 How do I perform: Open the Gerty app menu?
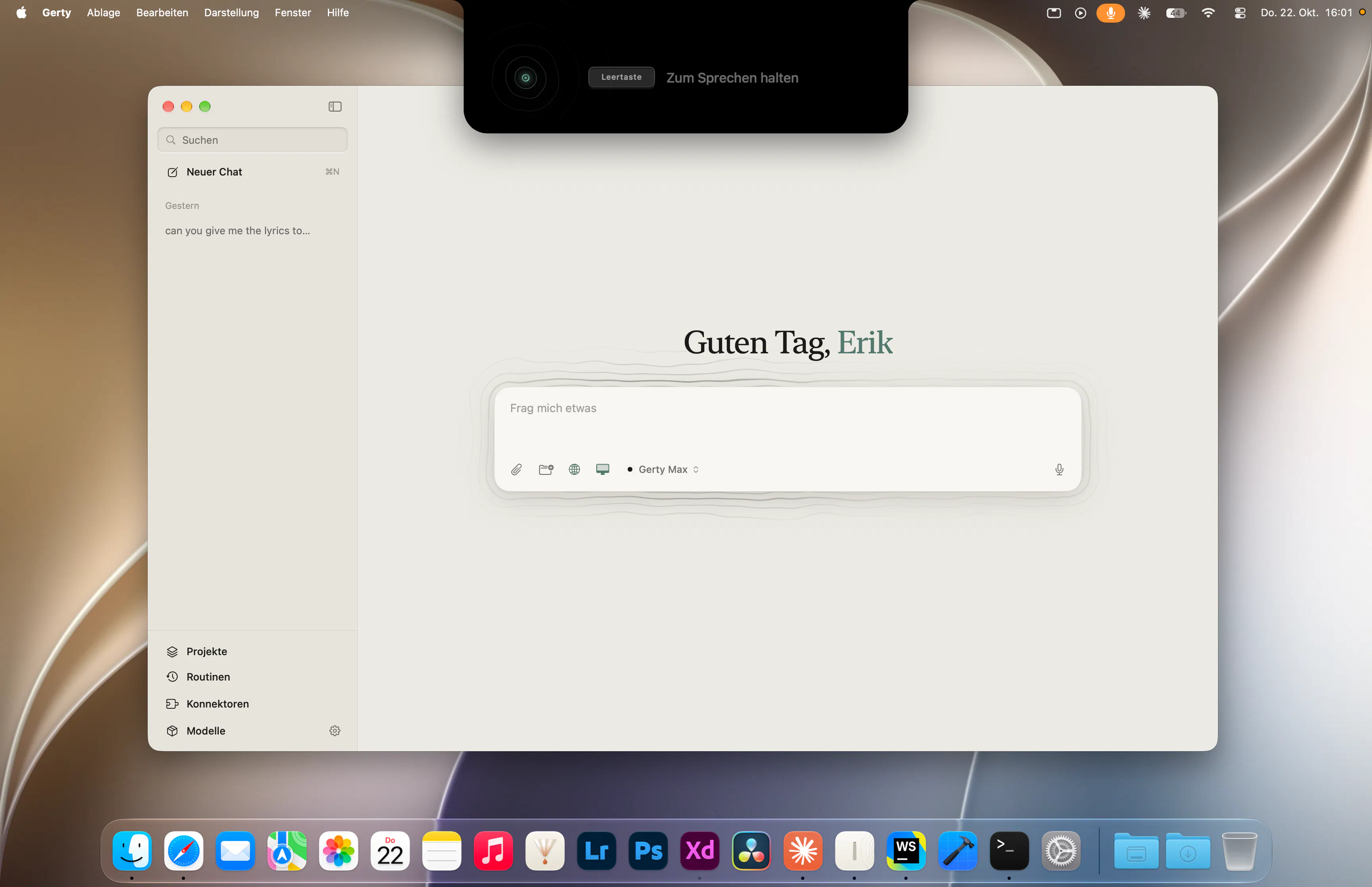point(56,12)
